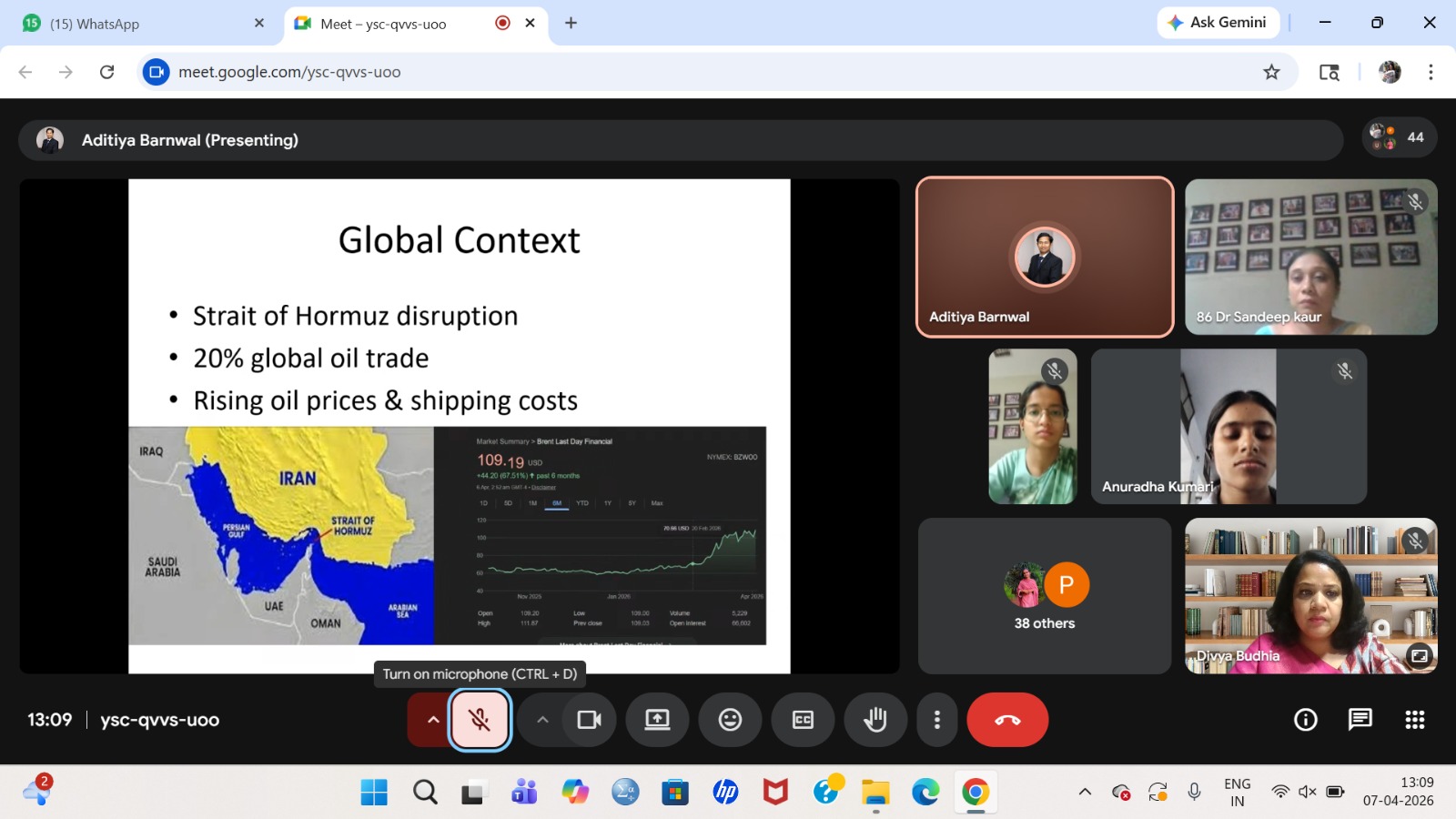Click the Ask Gemini button
1456x819 pixels.
click(1218, 23)
